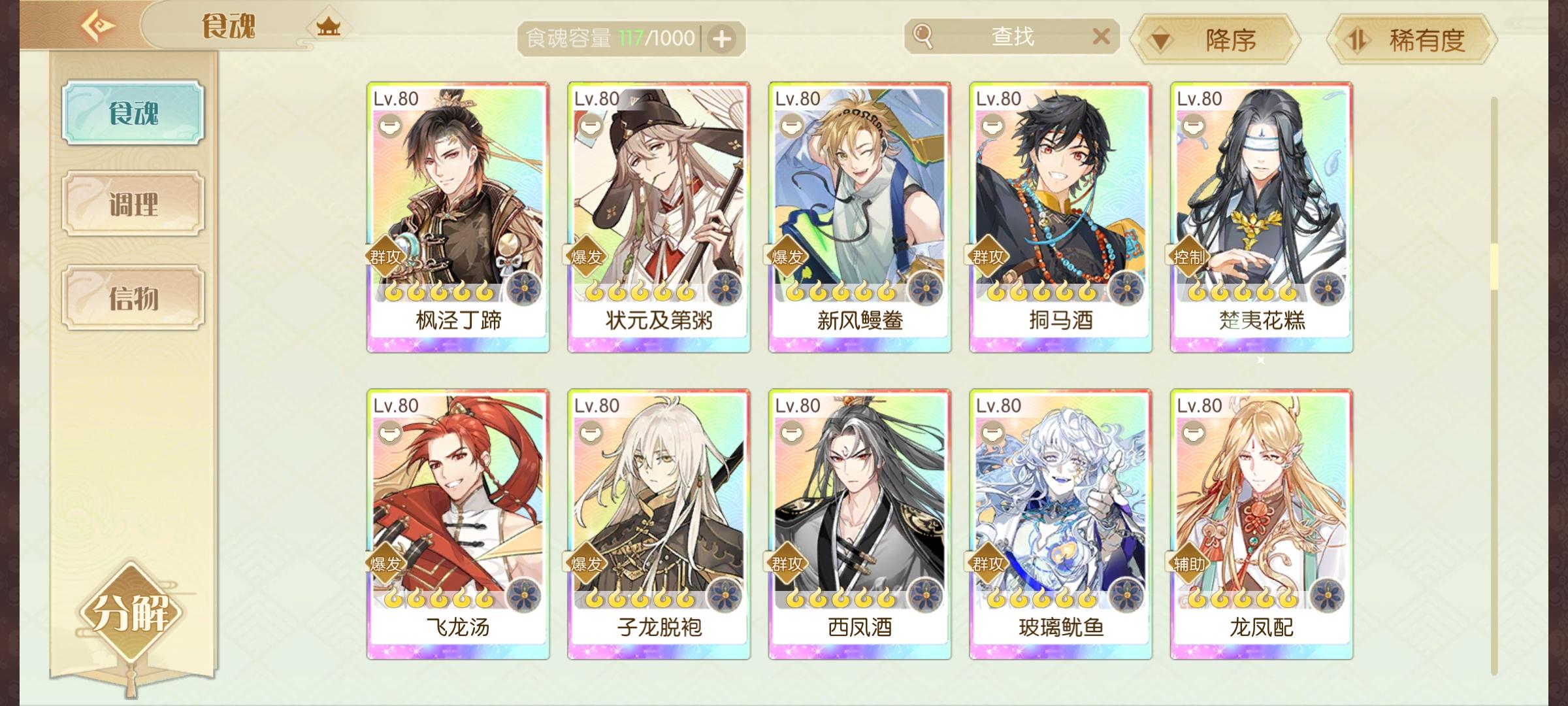This screenshot has width=1568, height=706.
Task: Click the list scrollbar handle
Action: [x=1494, y=267]
